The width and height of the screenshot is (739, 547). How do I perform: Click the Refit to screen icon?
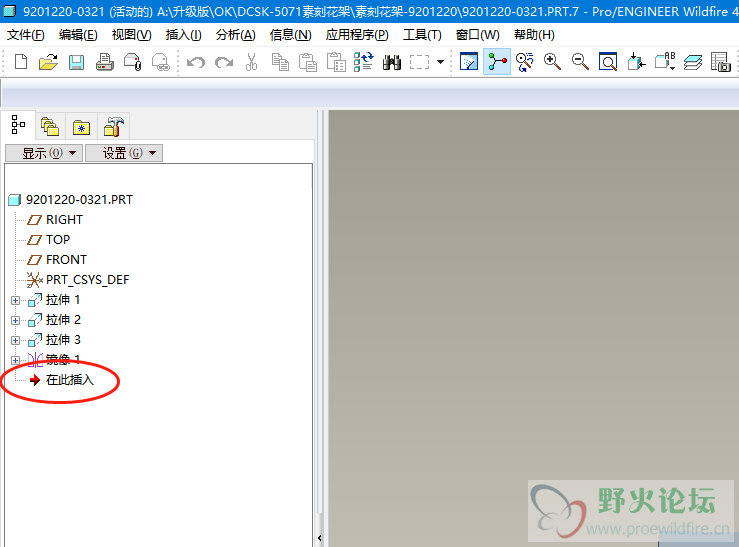608,62
